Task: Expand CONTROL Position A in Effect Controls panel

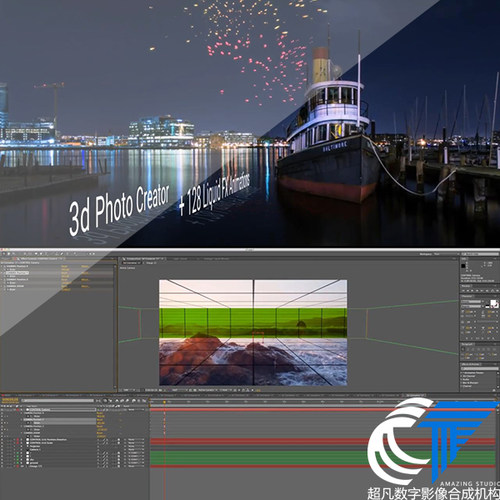Action: click(x=2, y=266)
